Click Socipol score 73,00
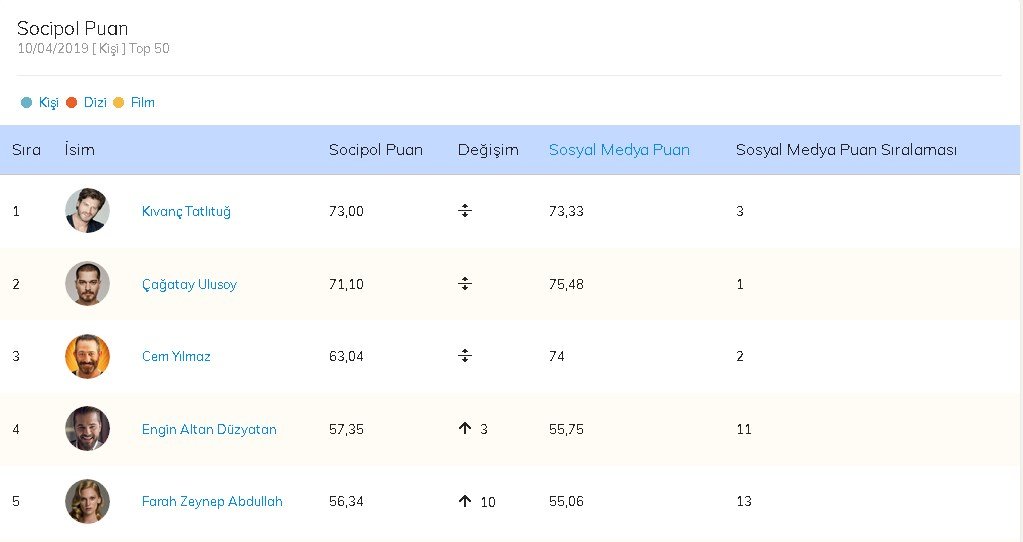1023x542 pixels. point(346,211)
